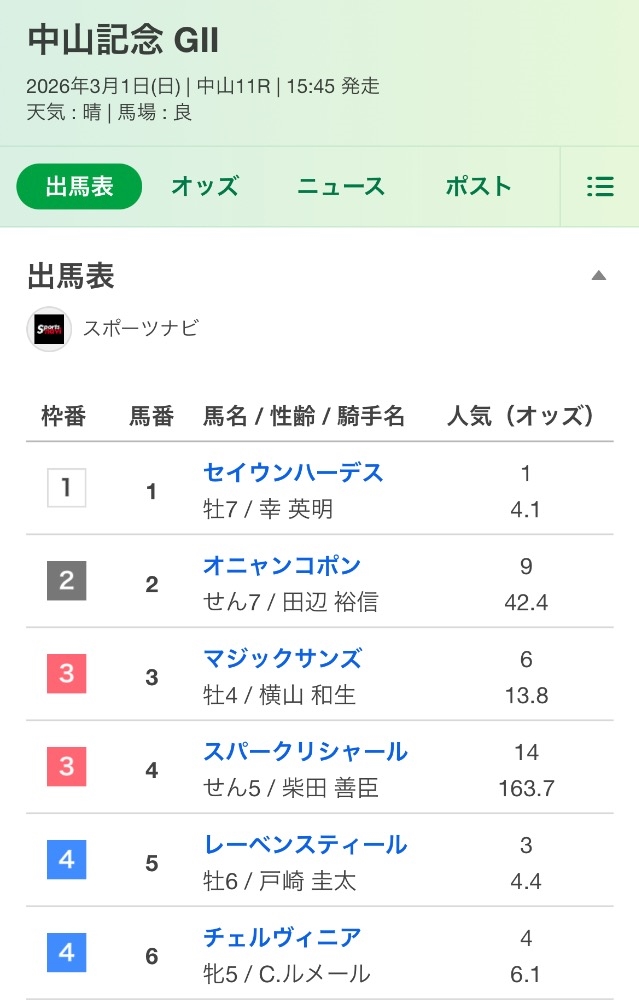This screenshot has height=1000, width=639.
Task: Click frame 3 badge beside スパークリシャール
Action: tap(67, 767)
